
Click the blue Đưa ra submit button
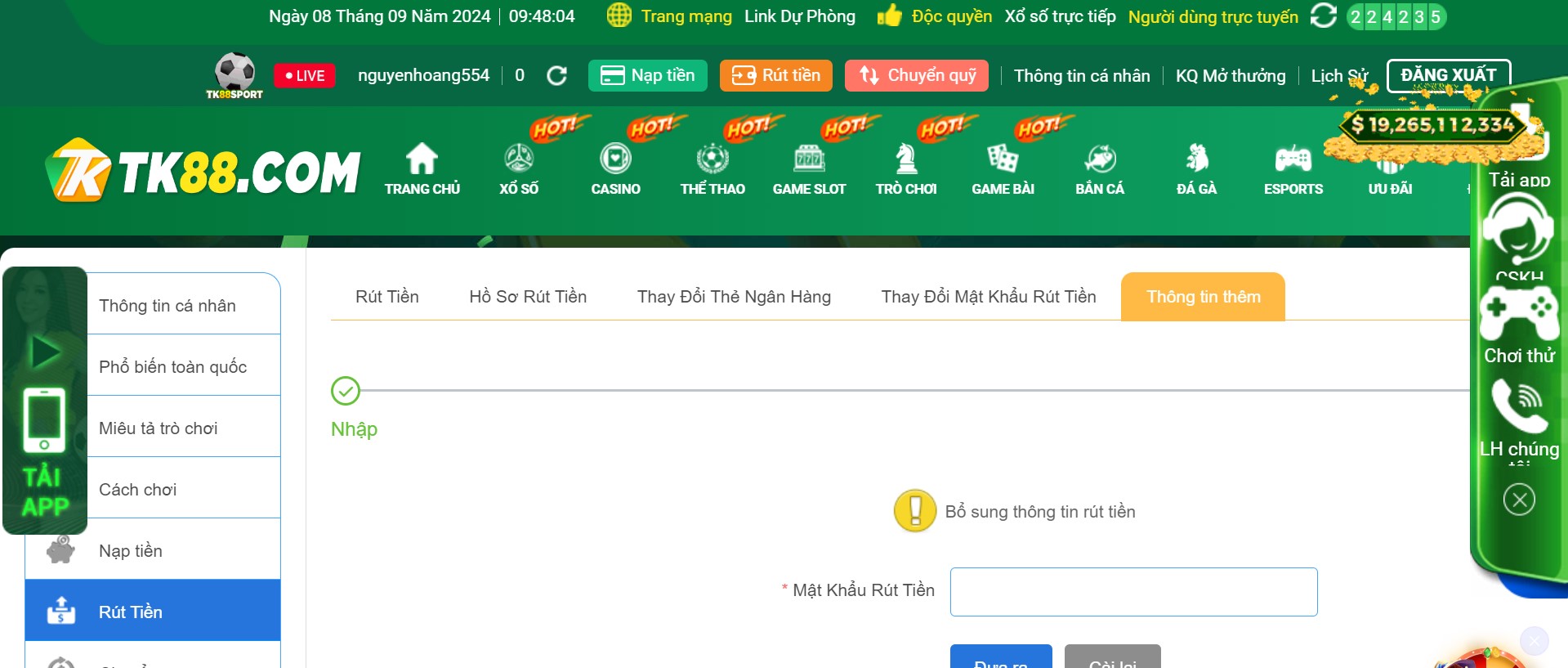pos(1001,657)
